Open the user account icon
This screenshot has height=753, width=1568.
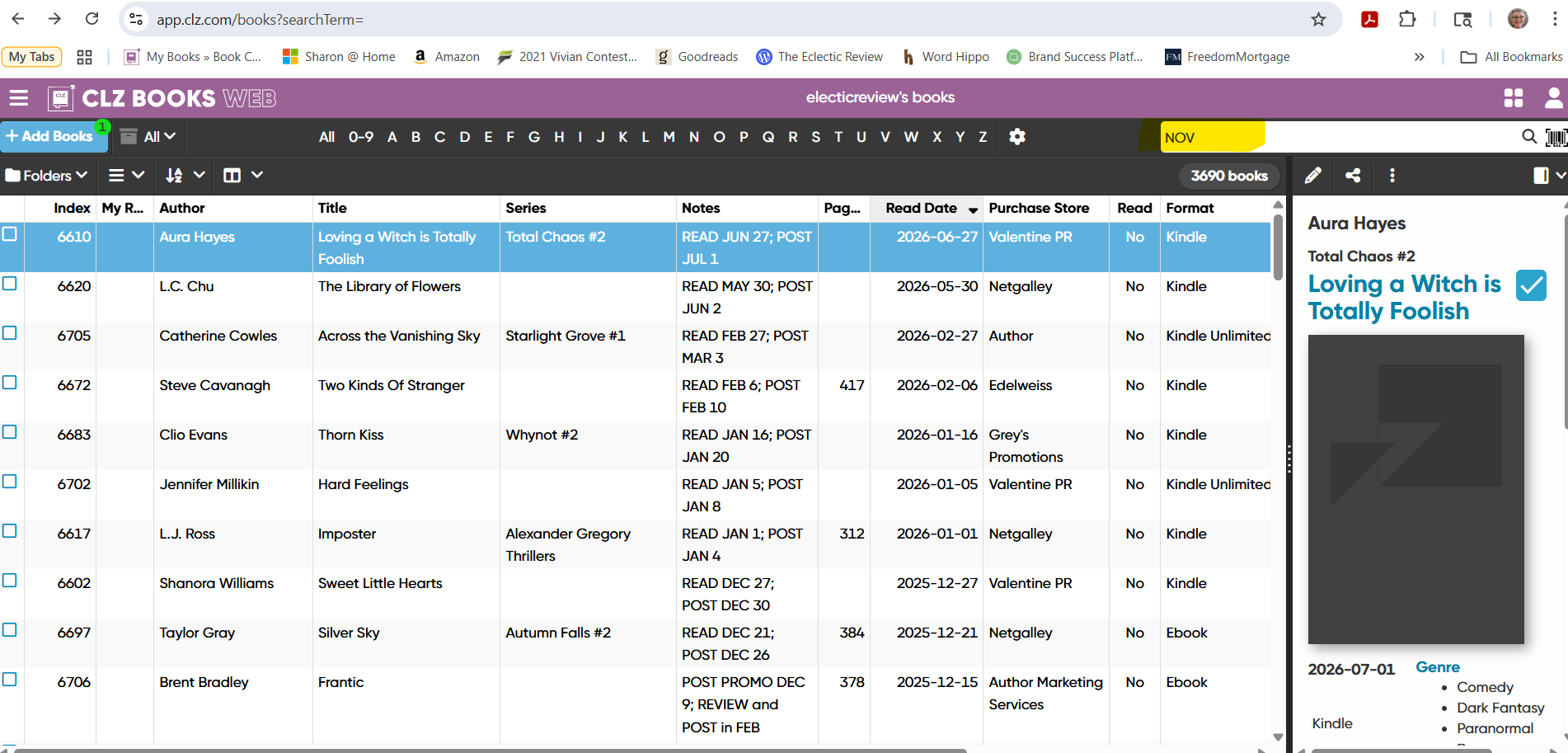(1553, 98)
